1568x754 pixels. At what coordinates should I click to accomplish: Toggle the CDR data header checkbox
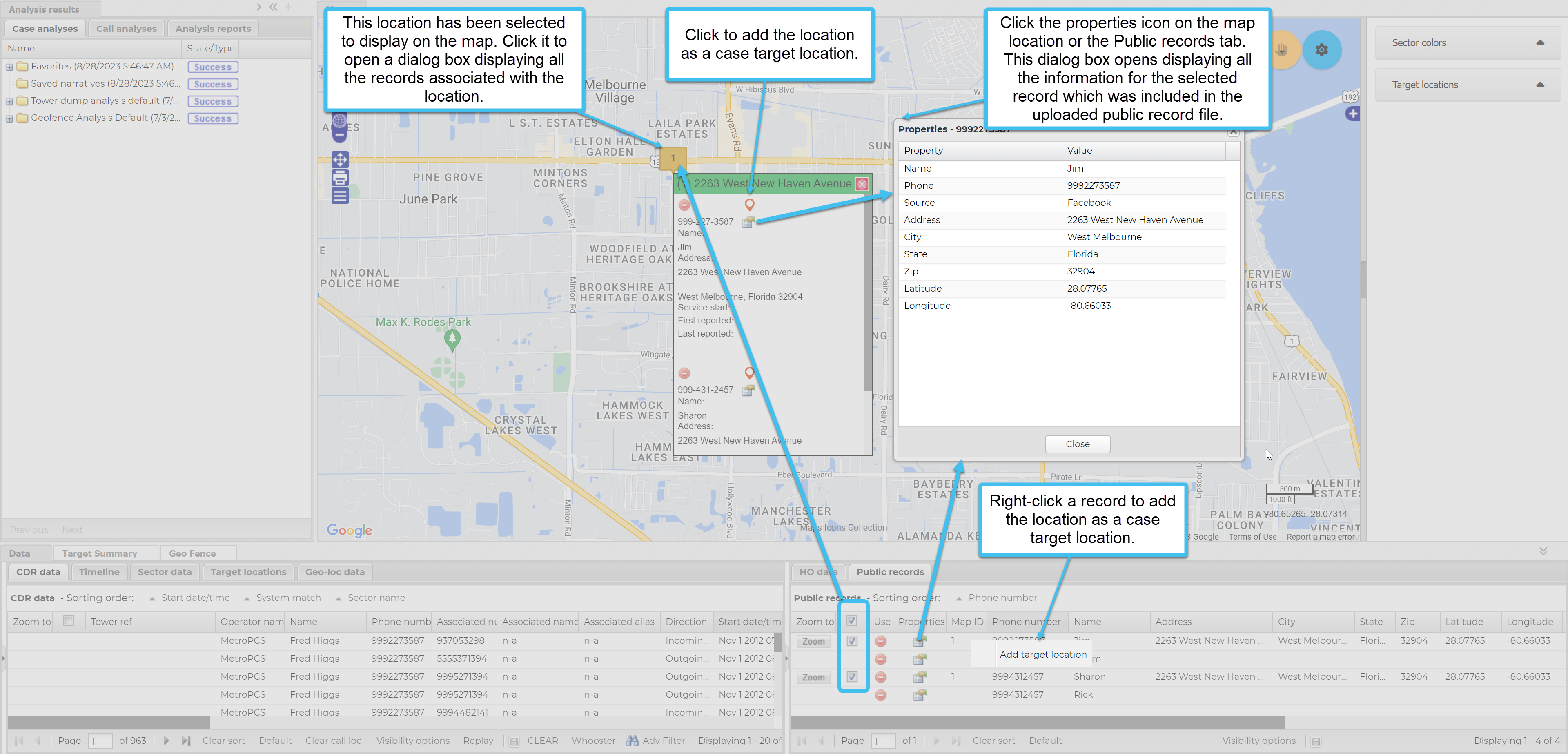click(x=69, y=620)
